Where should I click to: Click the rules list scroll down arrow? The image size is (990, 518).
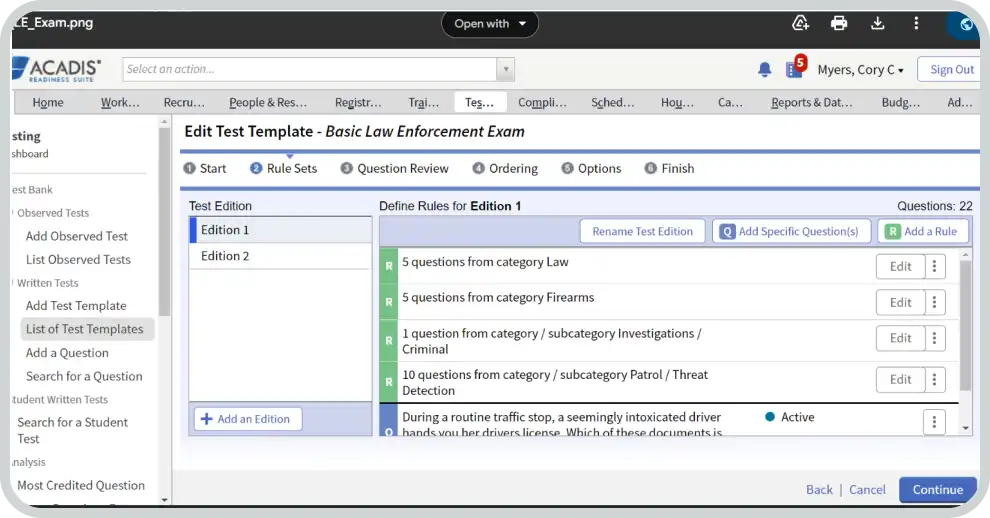coord(965,427)
